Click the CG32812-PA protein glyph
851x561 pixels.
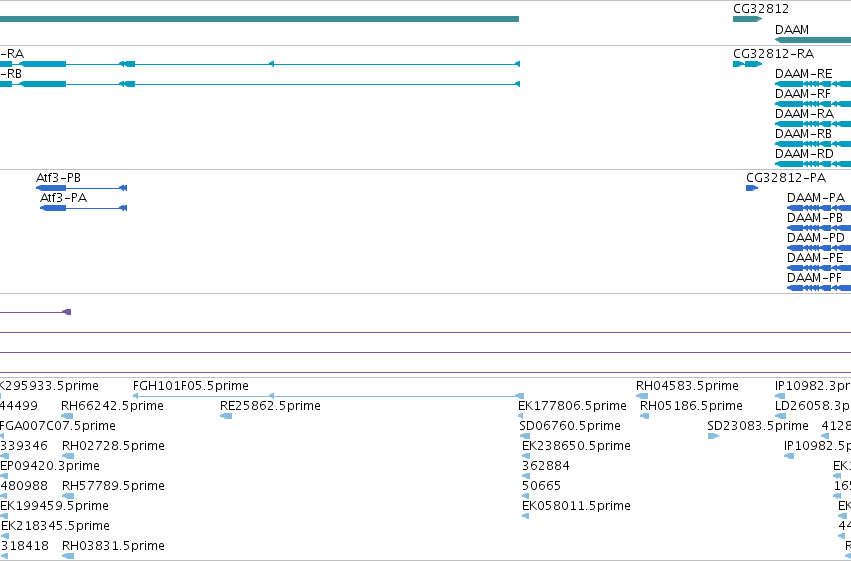(x=752, y=188)
